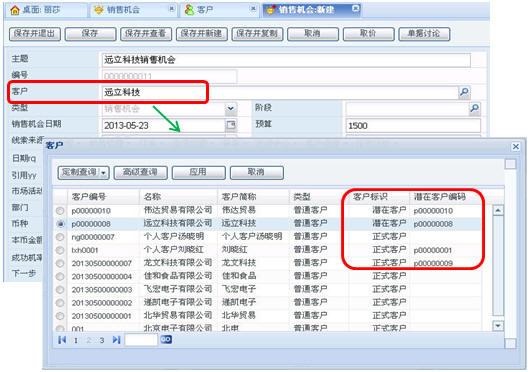The image size is (529, 372).
Task: Click the 客户简称 column header
Action: (x=253, y=197)
